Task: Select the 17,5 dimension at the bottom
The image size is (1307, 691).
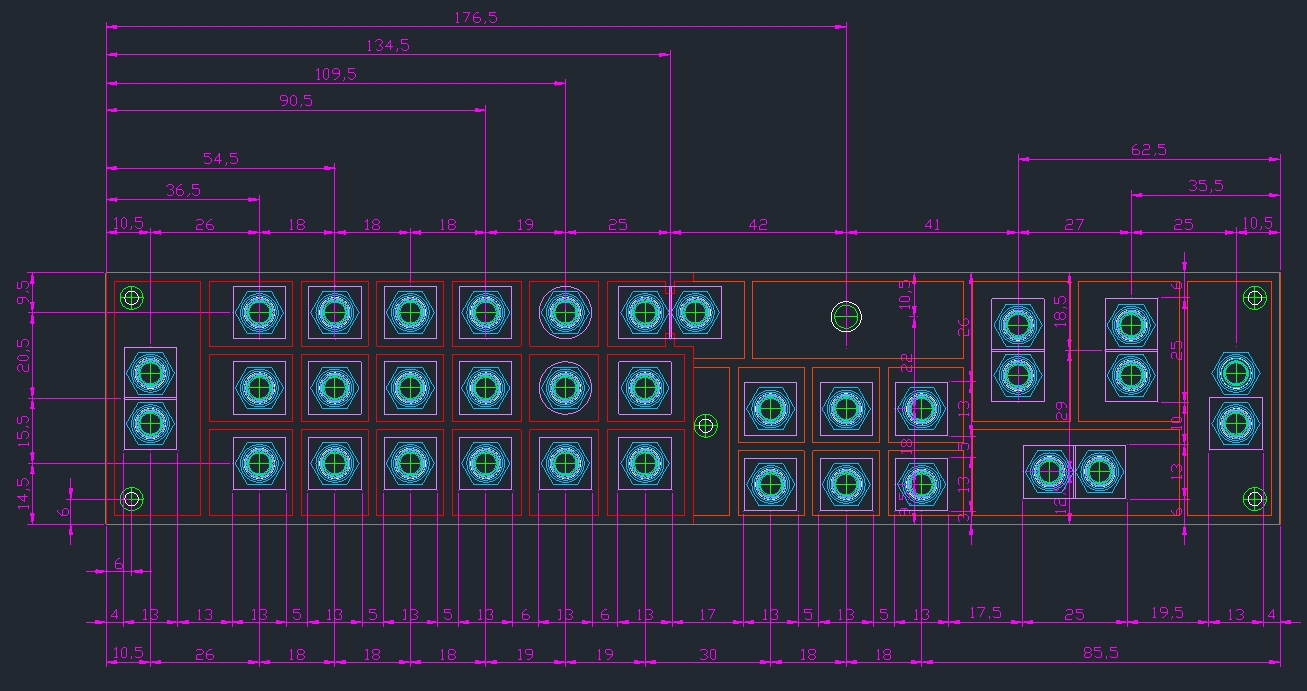Action: pos(986,613)
